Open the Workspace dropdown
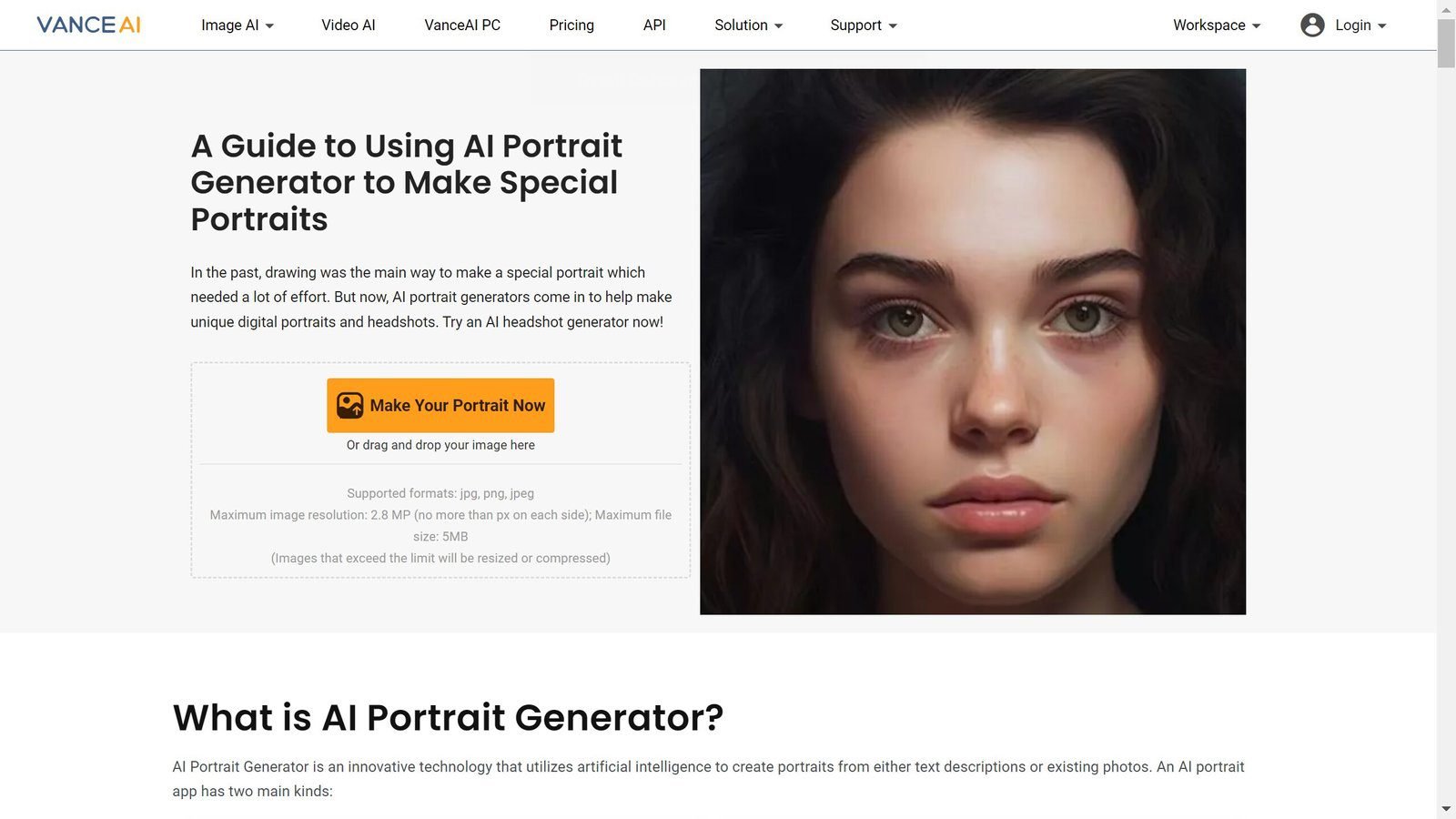The image size is (1456, 819). pos(1217,25)
